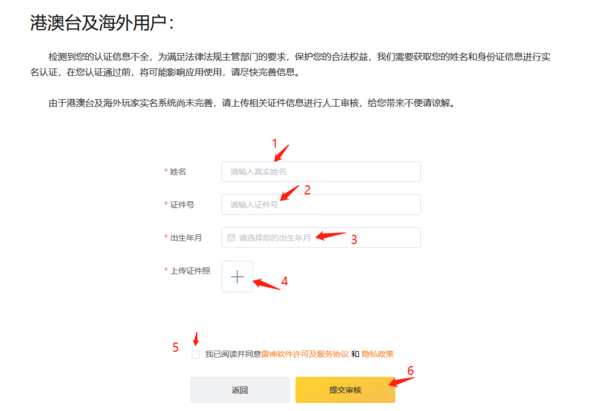Click the plus icon to upload ID photo
600x411 pixels.
click(237, 277)
